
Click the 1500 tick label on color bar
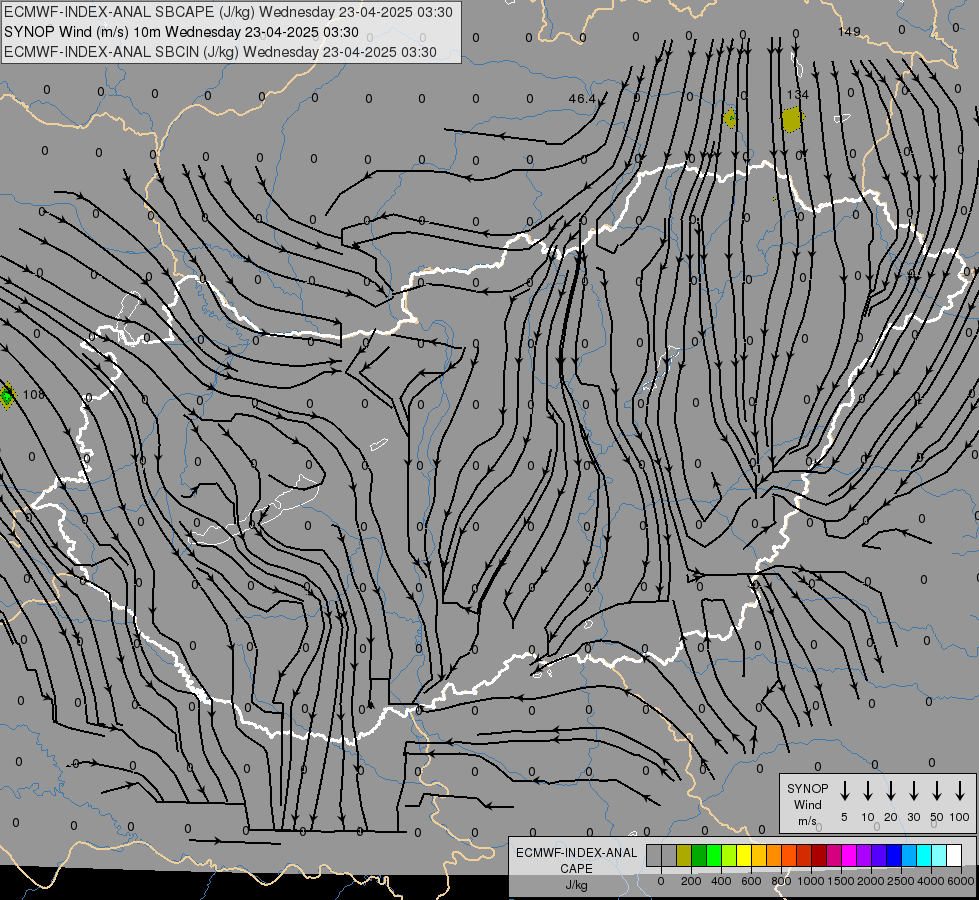click(x=841, y=881)
